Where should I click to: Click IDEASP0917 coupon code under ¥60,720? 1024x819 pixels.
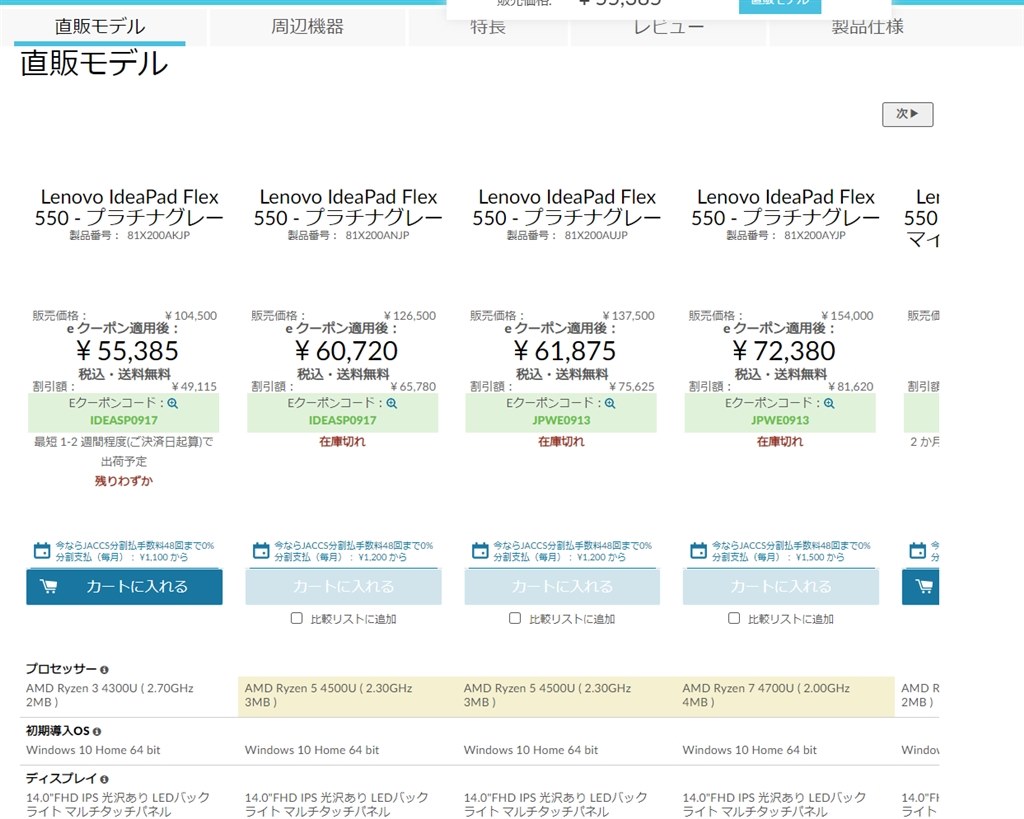pyautogui.click(x=342, y=421)
